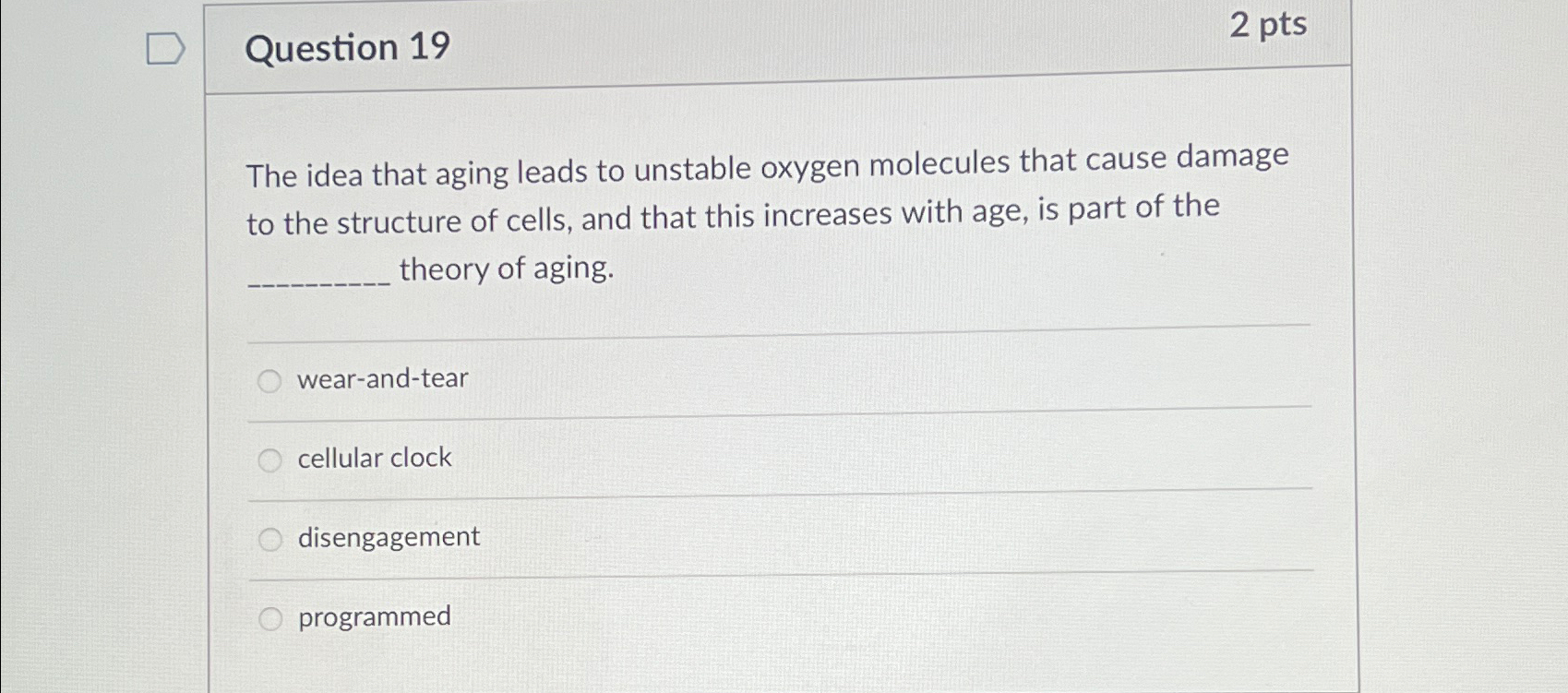The image size is (1568, 693).
Task: Click the phrase theory of aging
Action: (x=506, y=269)
